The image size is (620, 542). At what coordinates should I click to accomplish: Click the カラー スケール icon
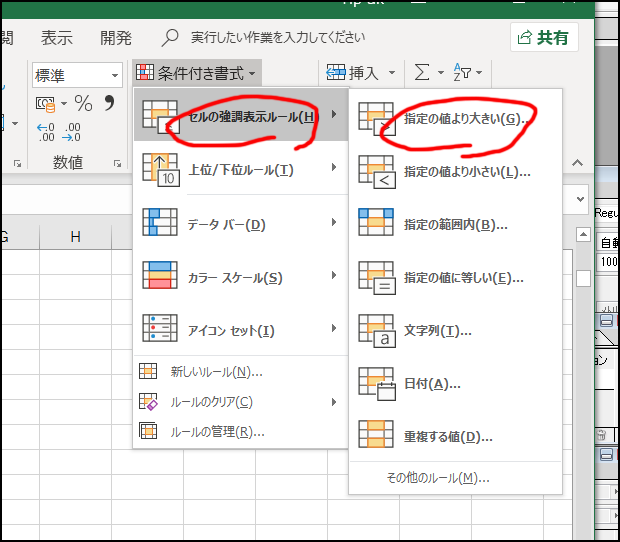(159, 275)
